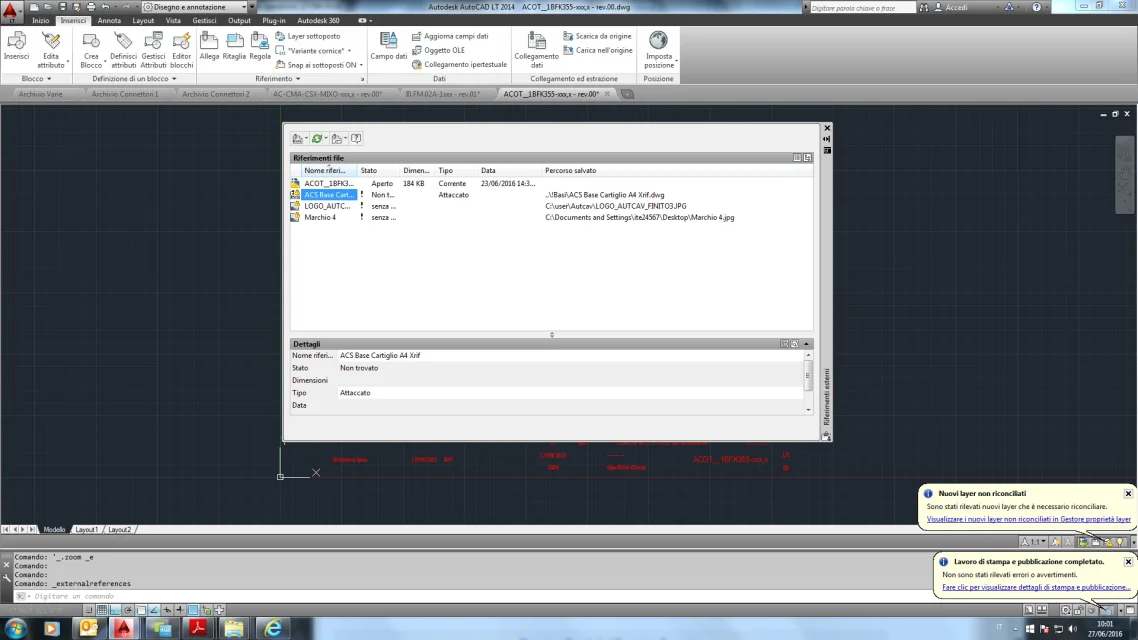The width and height of the screenshot is (1138, 640).
Task: Click the search keyword input box
Action: click(x=862, y=7)
